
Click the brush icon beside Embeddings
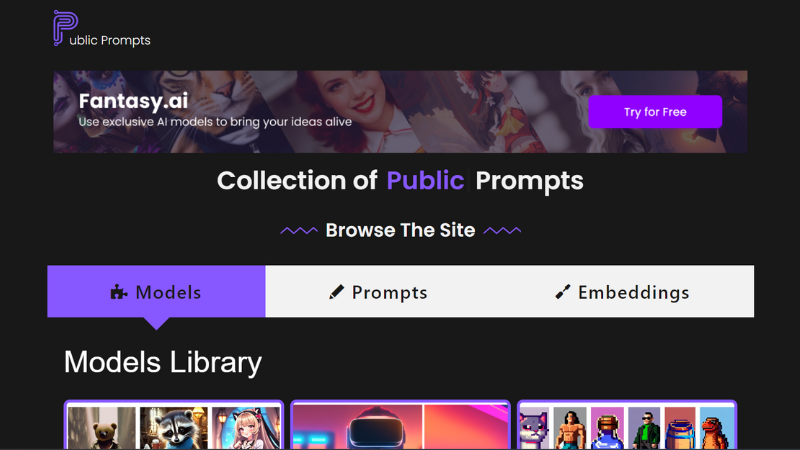(x=562, y=292)
